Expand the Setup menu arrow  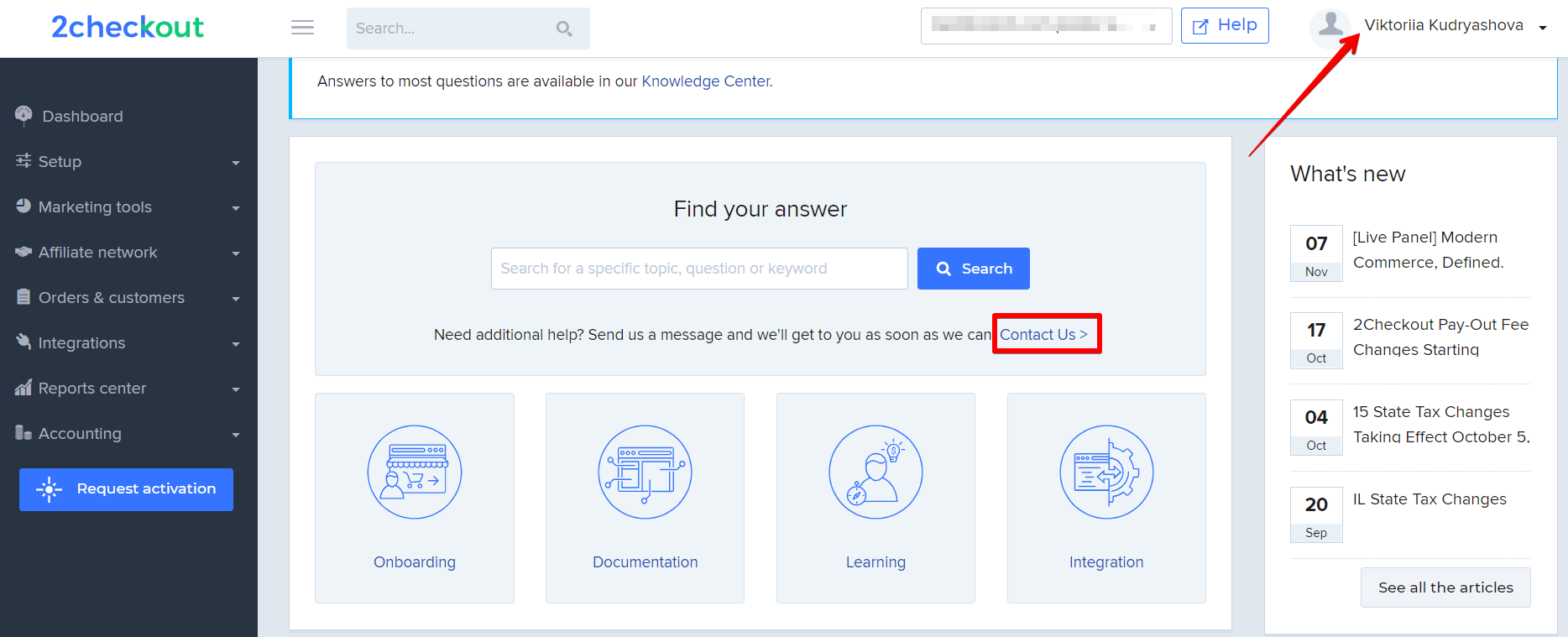[236, 163]
